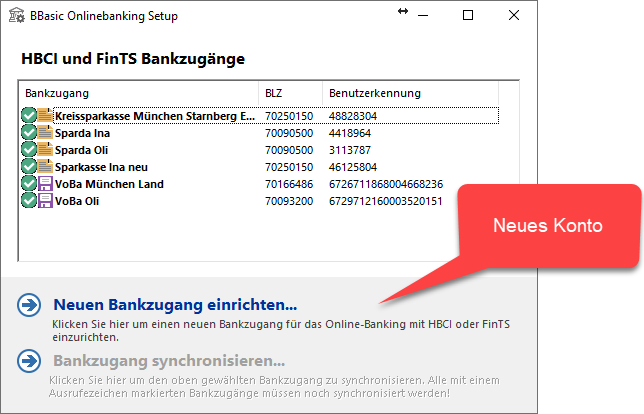This screenshot has height=414, width=644.
Task: Click the orange document icon beside Kreissparkasse München Starnberg
Action: [45, 116]
